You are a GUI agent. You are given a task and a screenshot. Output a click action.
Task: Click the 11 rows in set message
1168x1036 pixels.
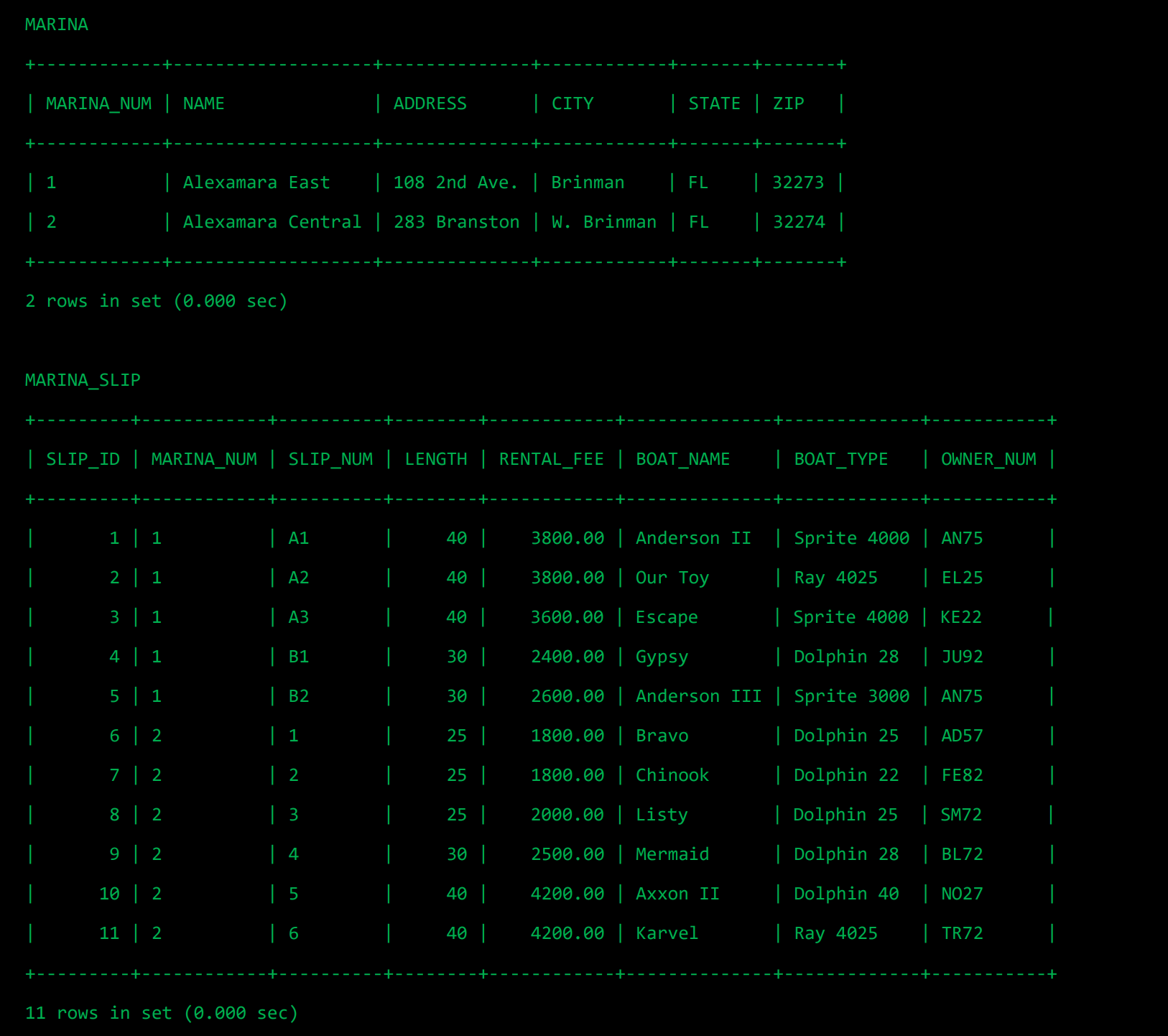point(162,1012)
